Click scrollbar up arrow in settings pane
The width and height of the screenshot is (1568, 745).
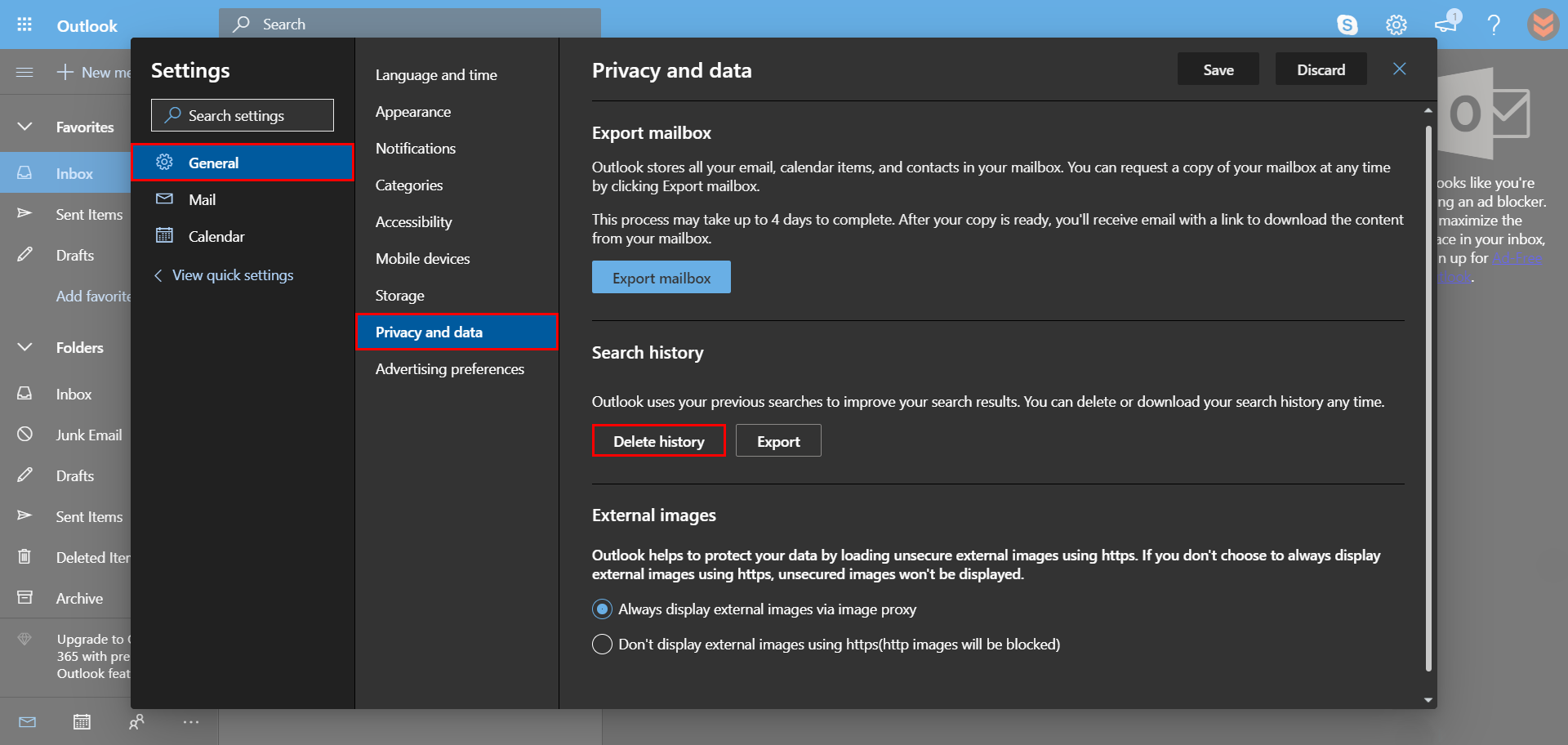tap(1428, 110)
